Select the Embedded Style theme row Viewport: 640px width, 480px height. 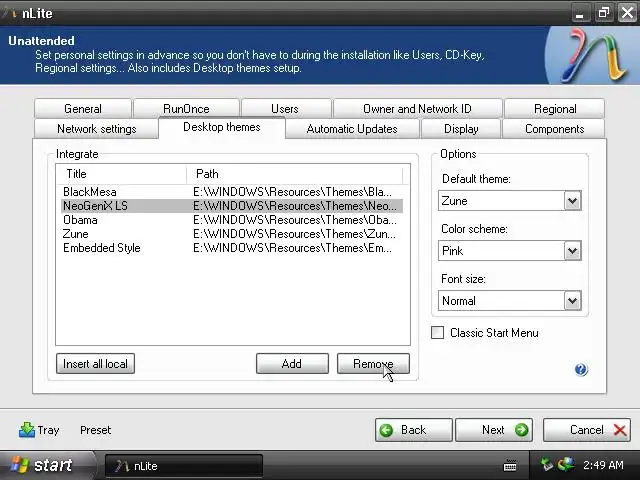[232, 248]
